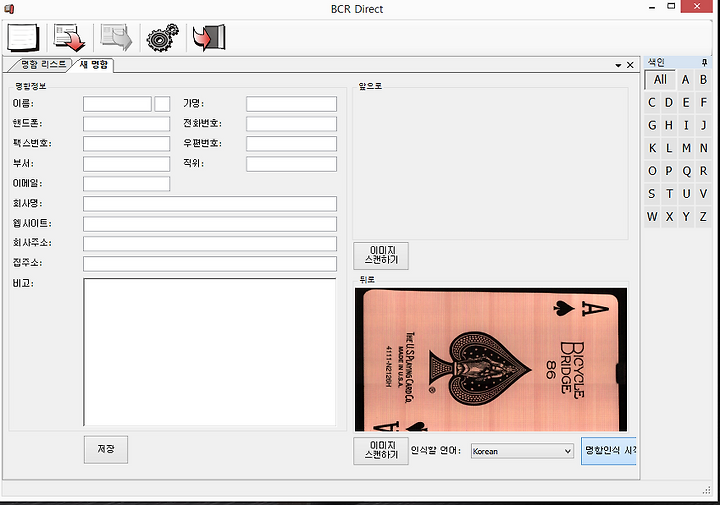Filter index by letter J

click(x=703, y=125)
